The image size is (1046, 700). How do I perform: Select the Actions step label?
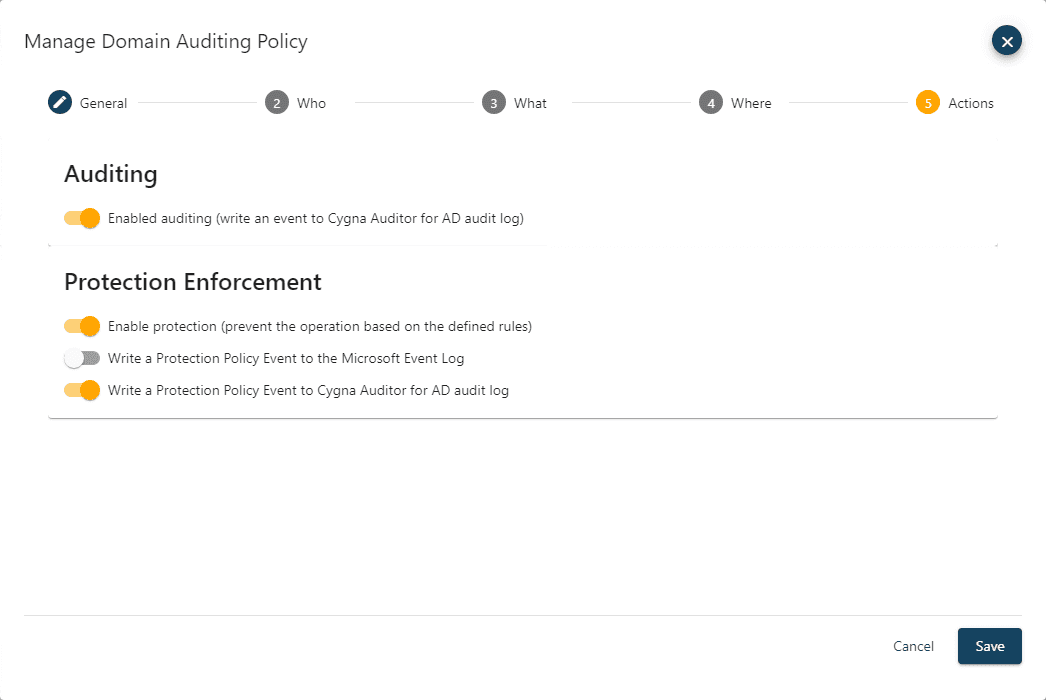[x=970, y=103]
